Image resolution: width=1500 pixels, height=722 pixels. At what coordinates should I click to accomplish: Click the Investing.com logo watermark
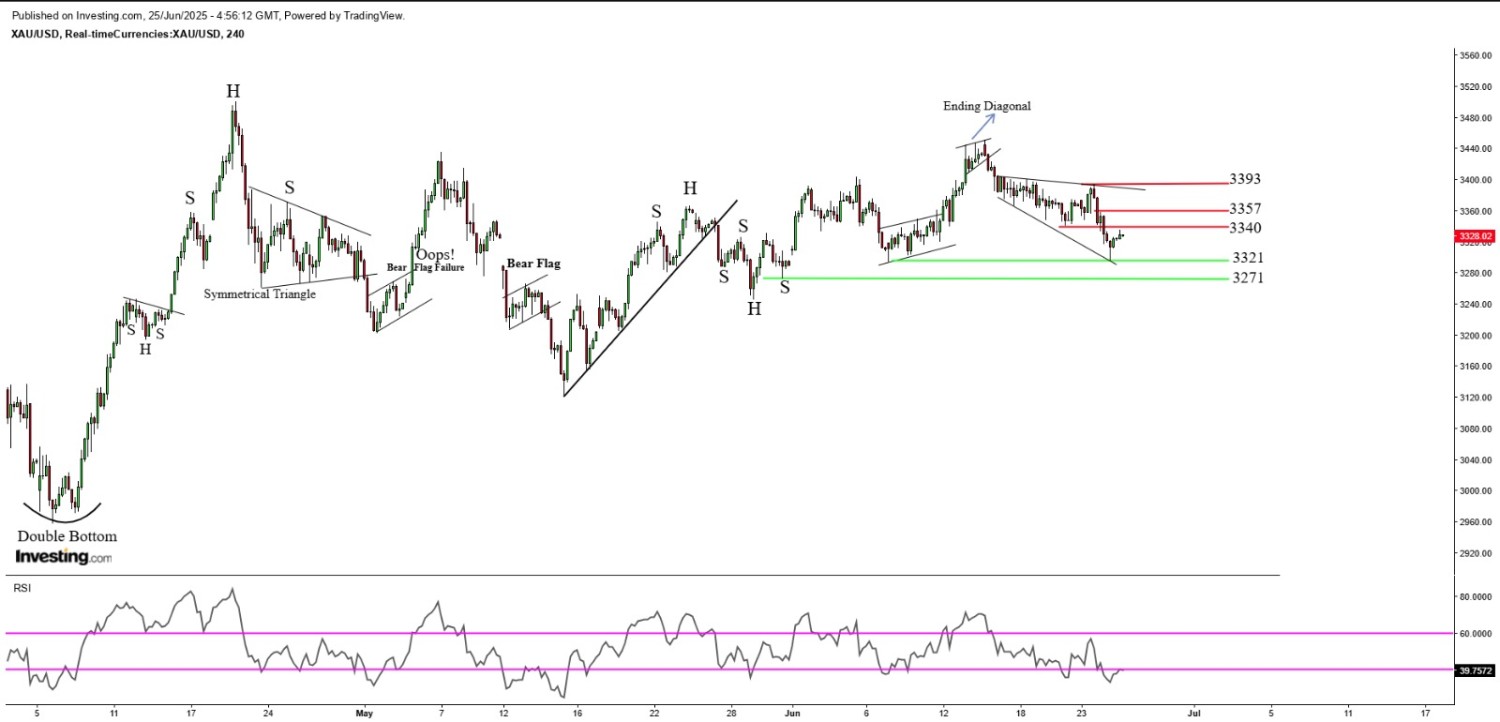[64, 557]
